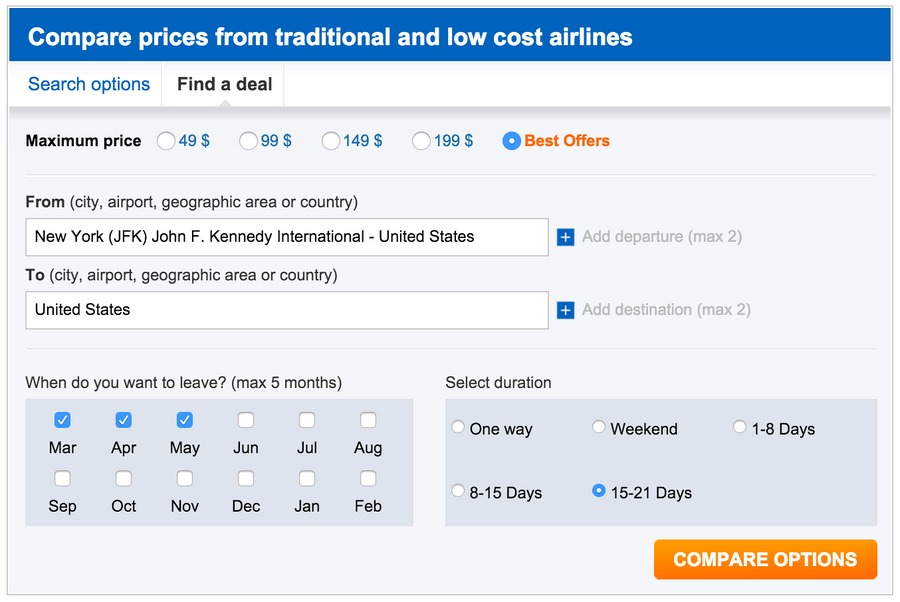This screenshot has width=900, height=602.
Task: Choose the Weekend duration radio button
Action: coord(599,427)
